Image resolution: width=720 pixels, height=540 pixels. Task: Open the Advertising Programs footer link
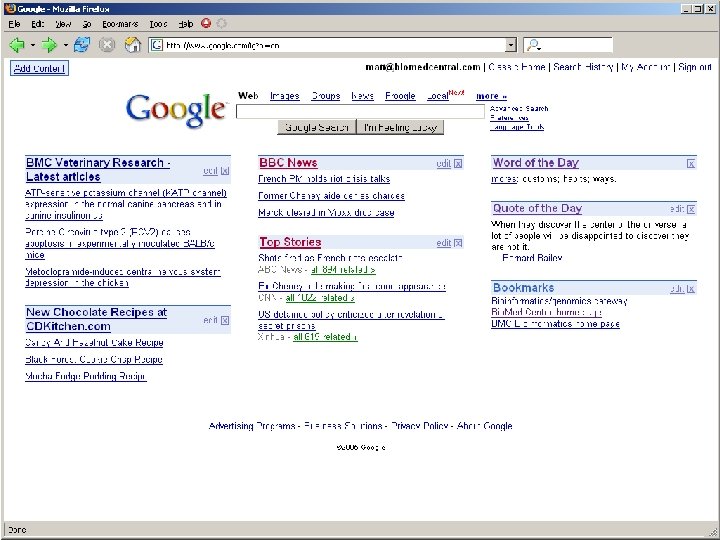[x=252, y=426]
